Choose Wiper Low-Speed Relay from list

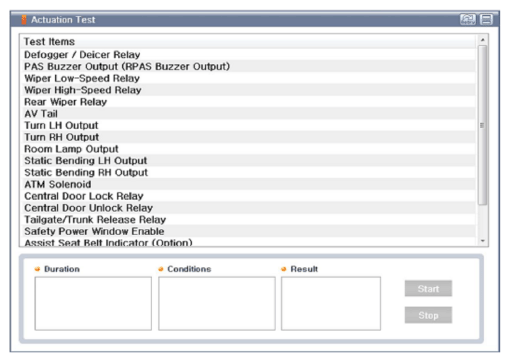(x=248, y=78)
